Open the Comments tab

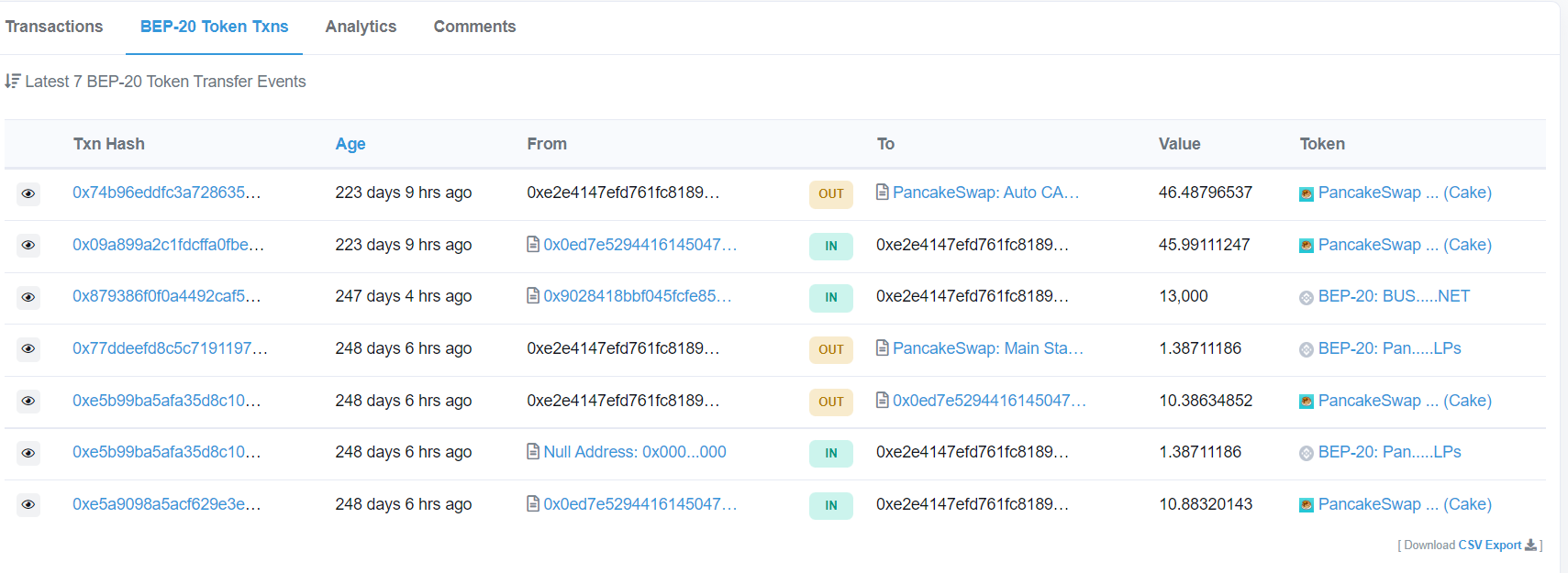[474, 27]
